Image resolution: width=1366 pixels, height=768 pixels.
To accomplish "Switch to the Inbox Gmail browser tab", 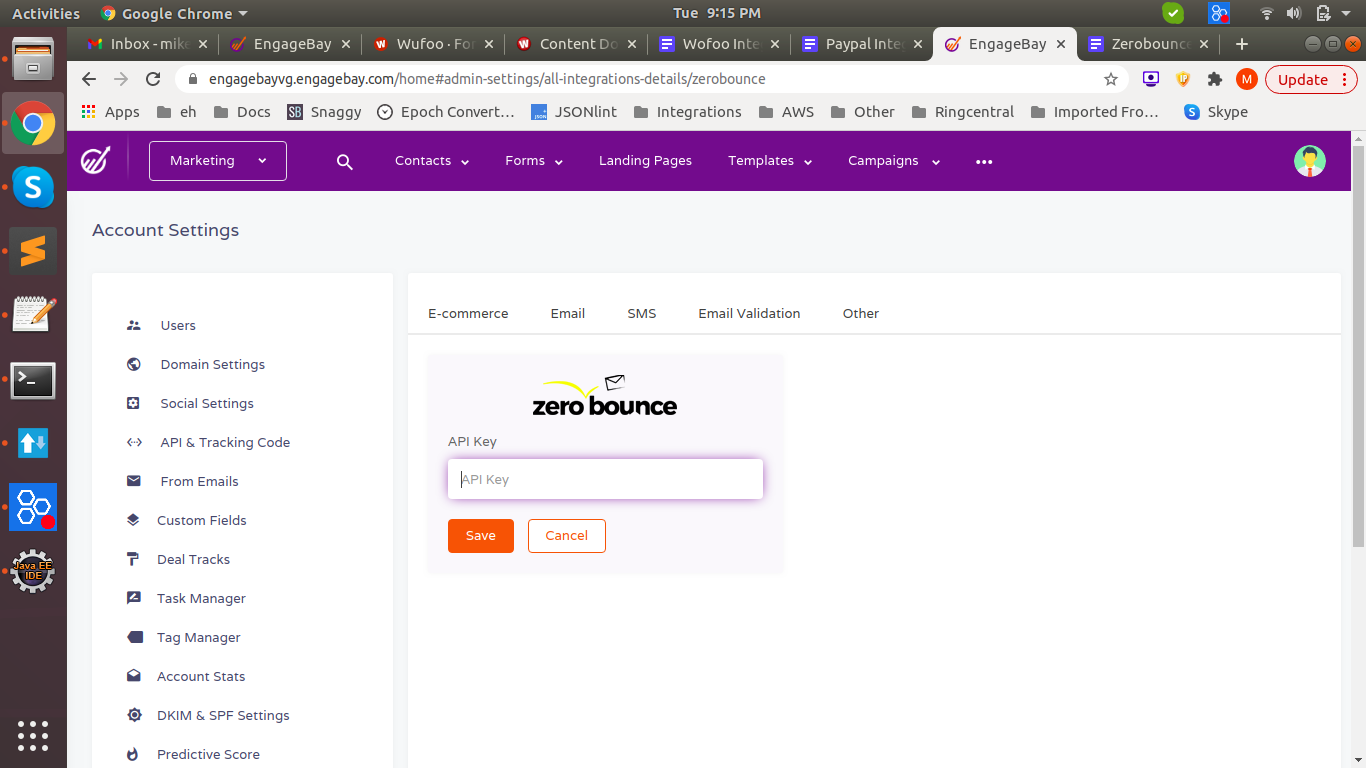I will point(146,44).
